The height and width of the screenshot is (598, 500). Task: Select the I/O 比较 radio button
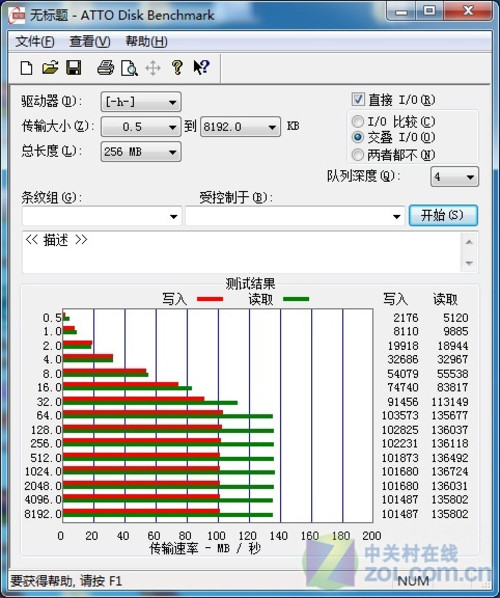pos(358,122)
